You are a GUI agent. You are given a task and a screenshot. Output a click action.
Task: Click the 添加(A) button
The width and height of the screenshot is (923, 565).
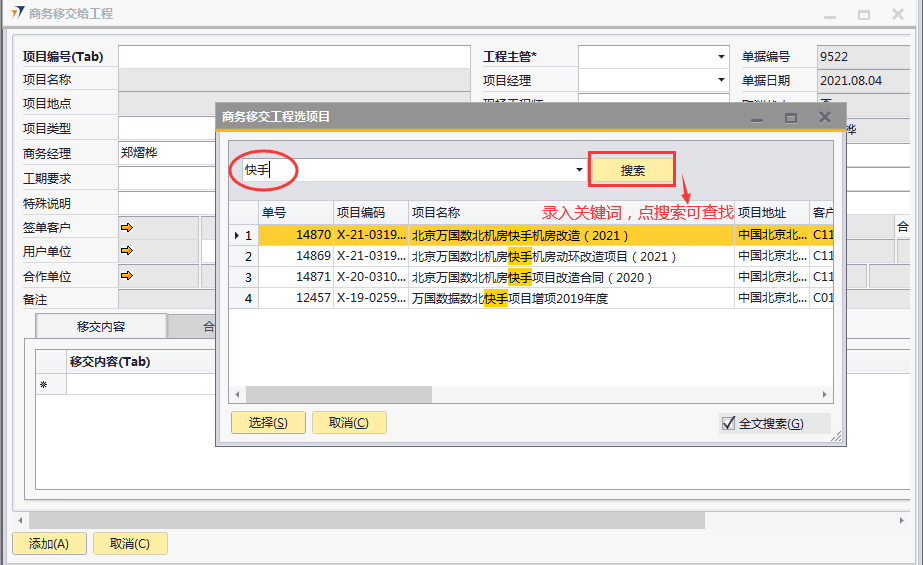[49, 544]
